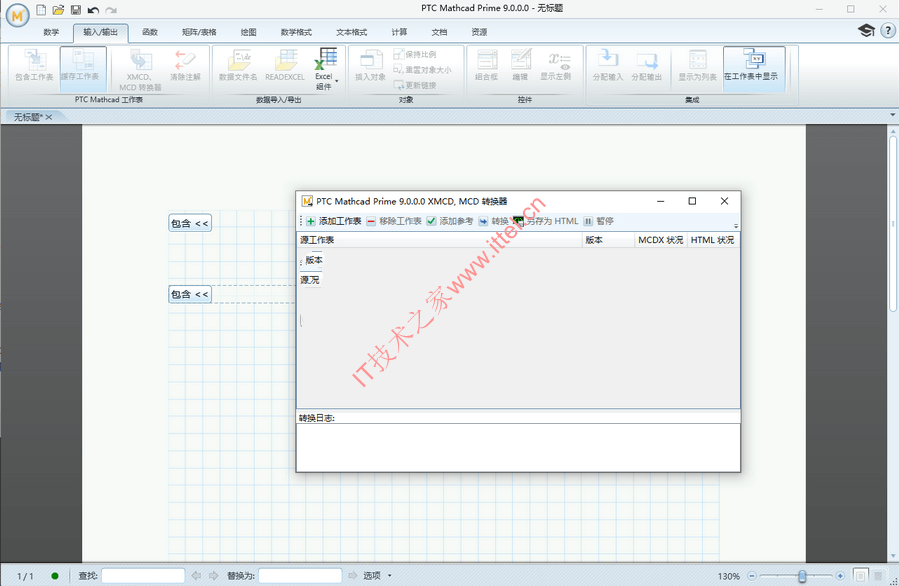Viewport: 899px width, 586px height.
Task: Click 重置对象大小 in the ribbon
Action: point(423,70)
